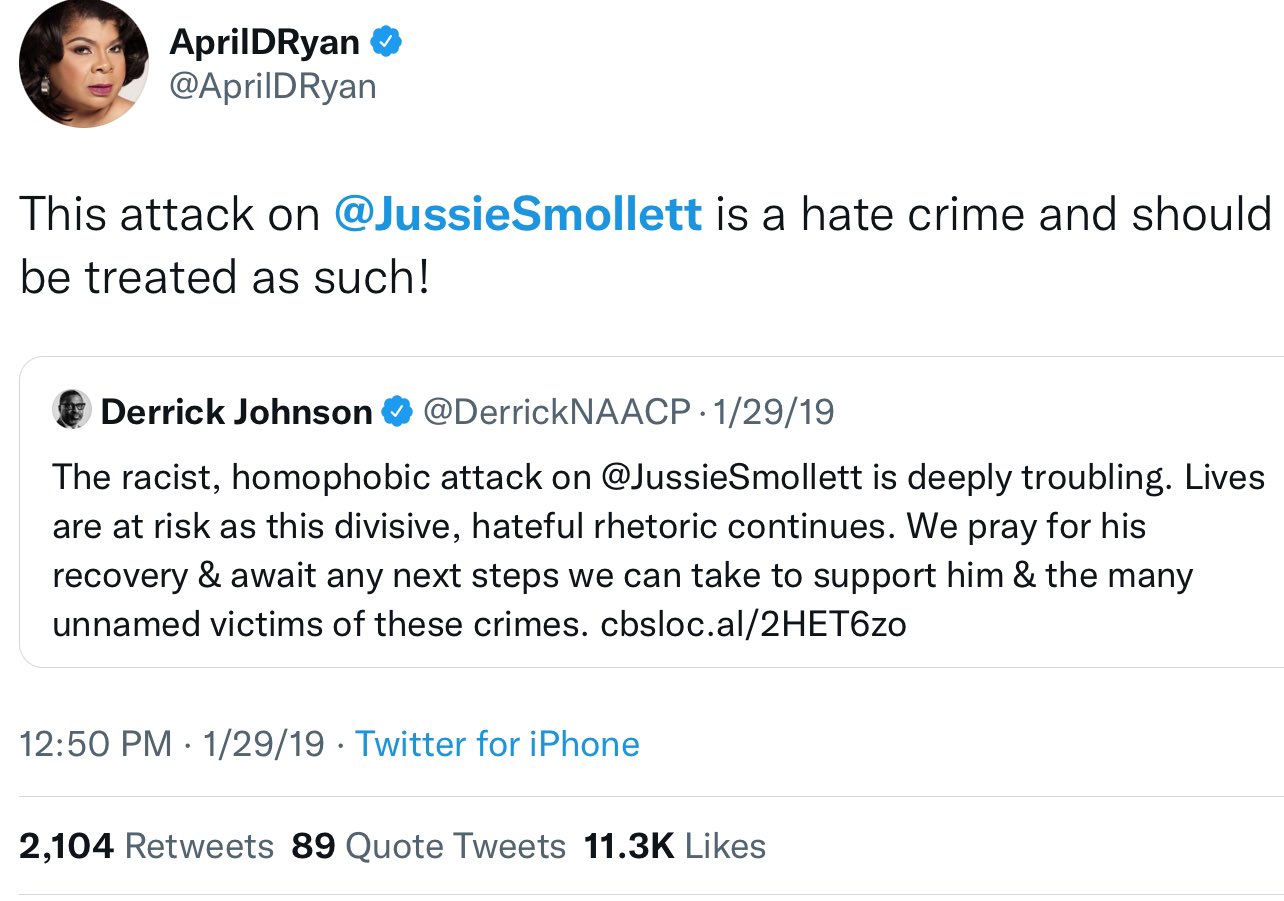
Task: Open the @DerrickNAACP handle
Action: [557, 411]
